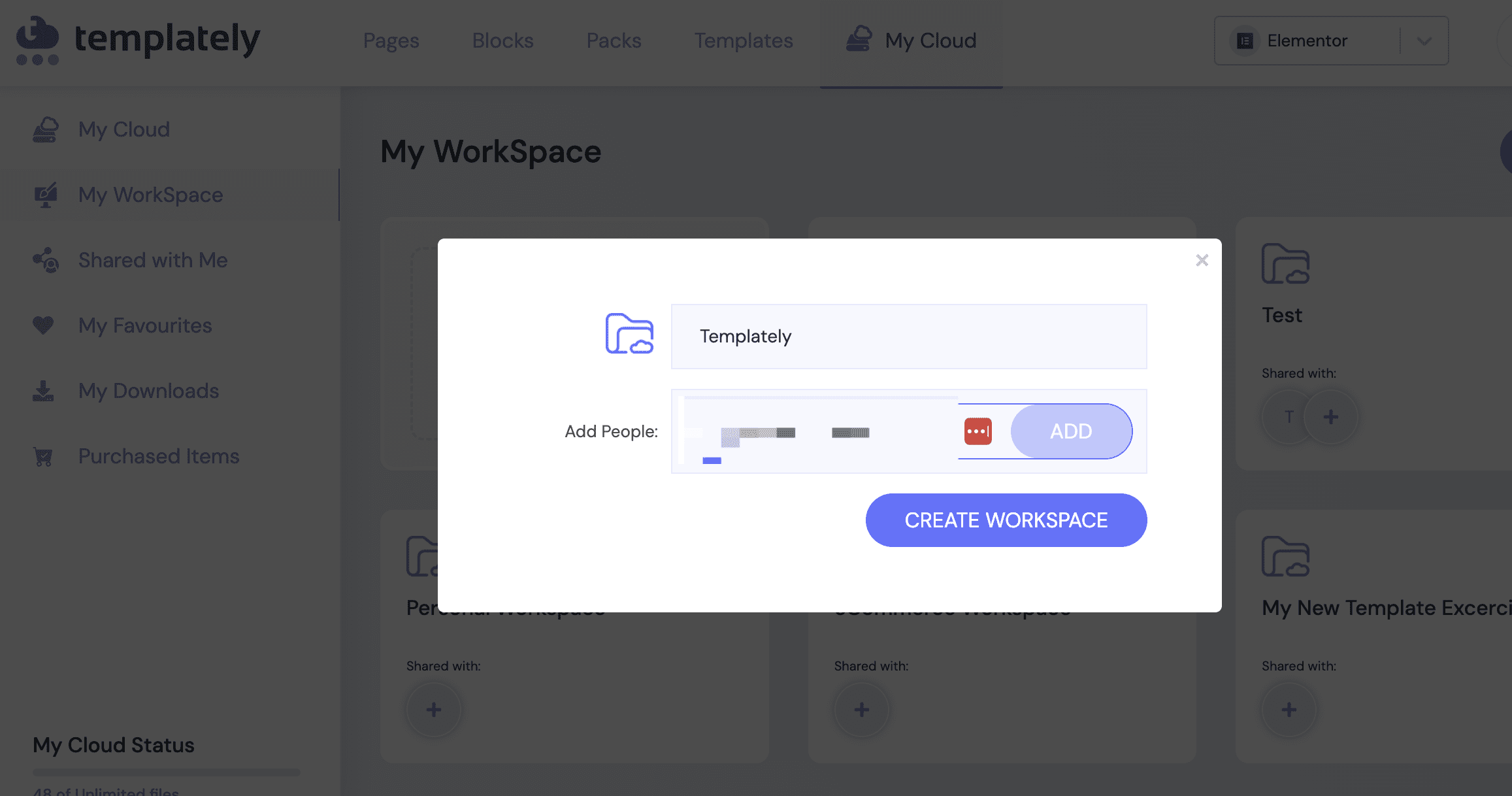Click the red chat/message icon in Add People field
This screenshot has width=1512, height=796.
click(x=977, y=431)
